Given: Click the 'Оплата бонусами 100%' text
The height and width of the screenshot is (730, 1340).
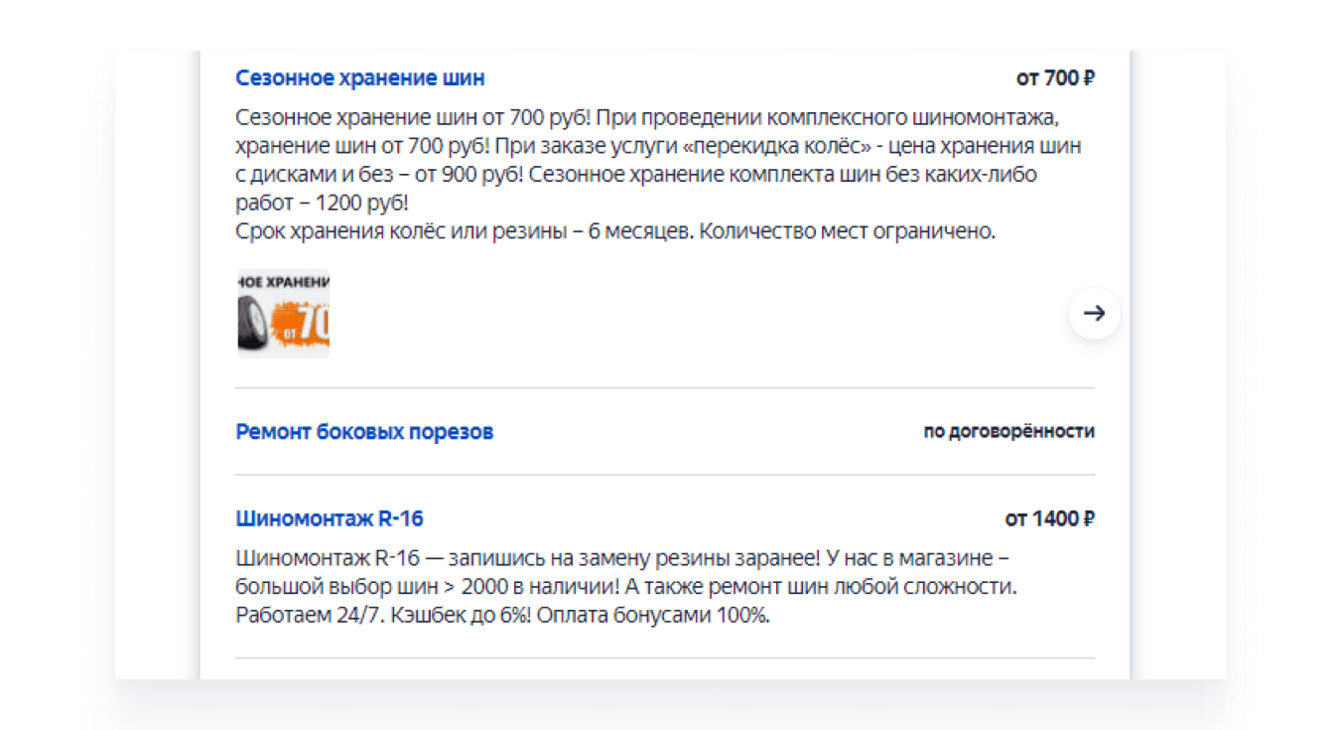Looking at the screenshot, I should (x=654, y=615).
